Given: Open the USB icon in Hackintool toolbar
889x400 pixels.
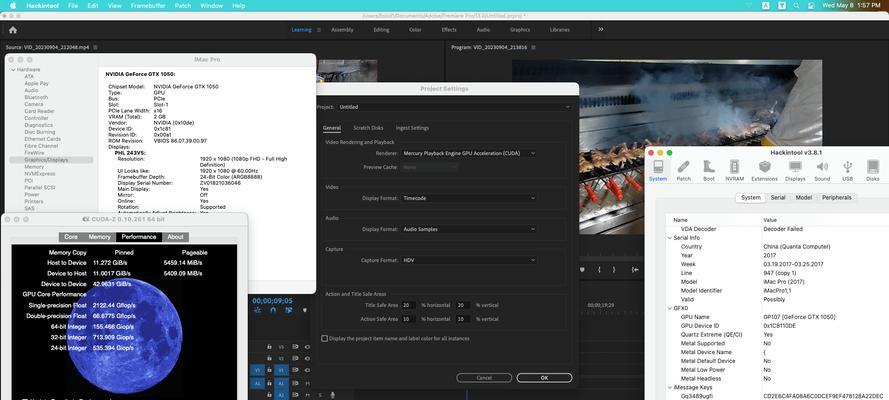Looking at the screenshot, I should coord(848,170).
